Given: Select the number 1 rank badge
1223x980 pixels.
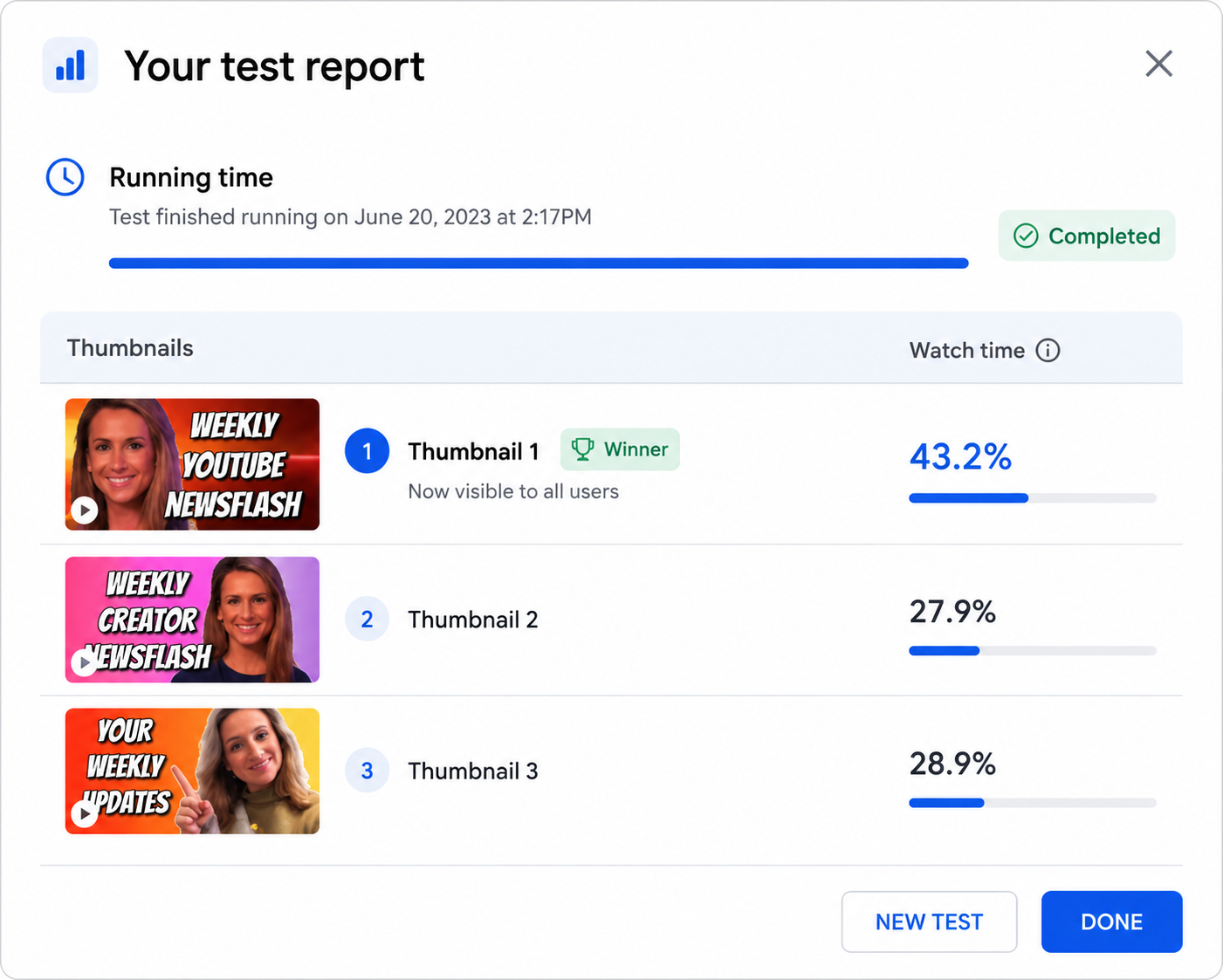Looking at the screenshot, I should [367, 451].
